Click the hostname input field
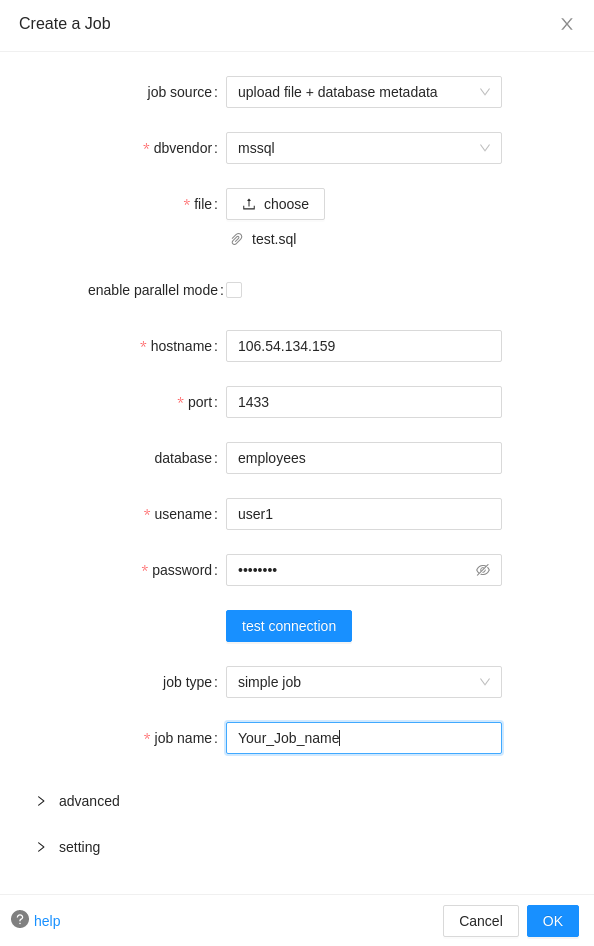This screenshot has height=946, width=594. tap(364, 346)
